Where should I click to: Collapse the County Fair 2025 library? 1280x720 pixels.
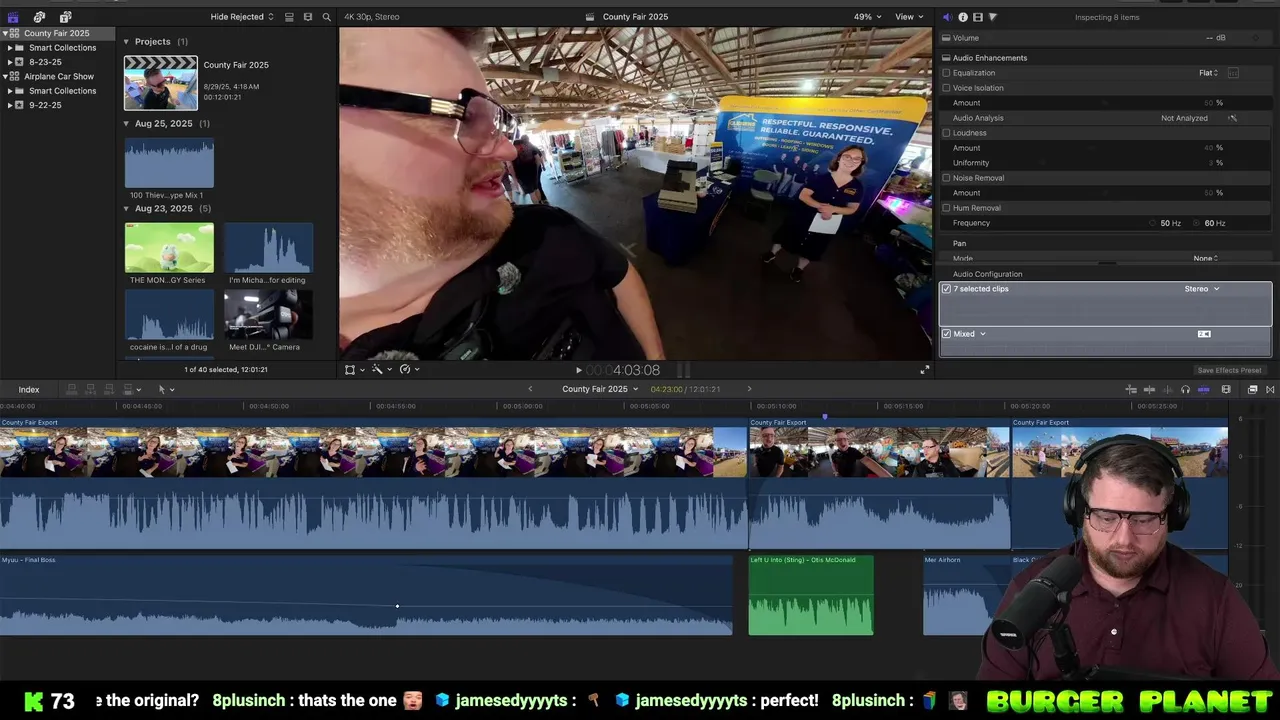click(6, 33)
